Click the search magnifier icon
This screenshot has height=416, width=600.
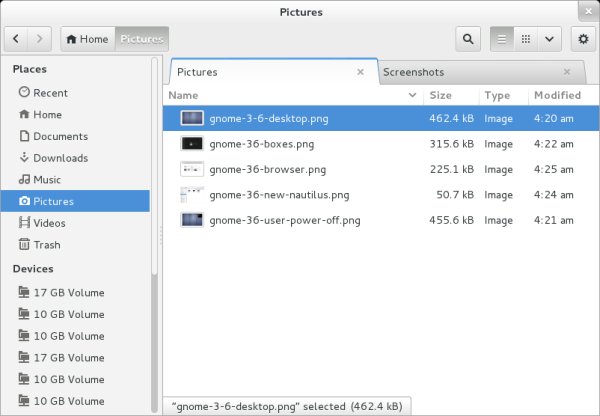click(467, 39)
